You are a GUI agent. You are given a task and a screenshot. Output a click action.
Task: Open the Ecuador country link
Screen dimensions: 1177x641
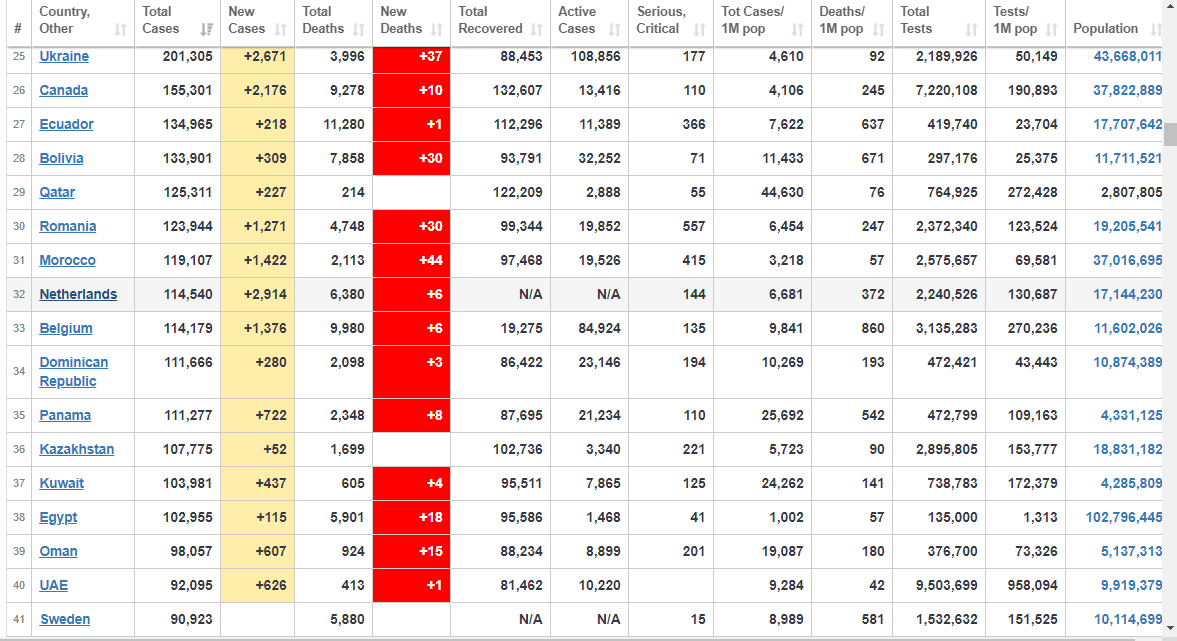click(x=67, y=124)
